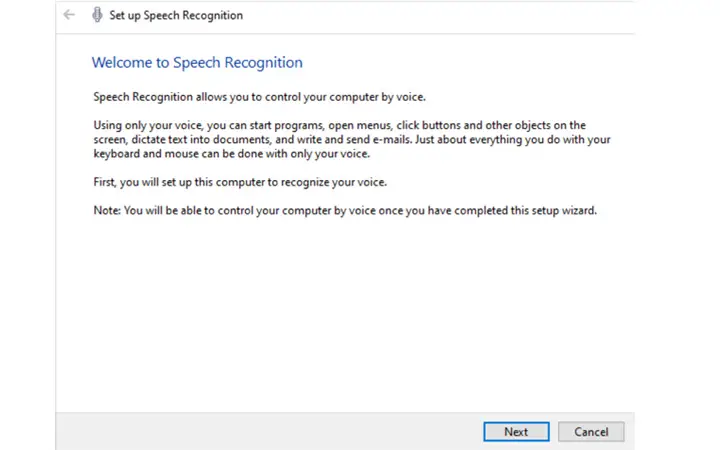Click the back arrow in the wizard header
This screenshot has width=720, height=450.
click(x=69, y=15)
